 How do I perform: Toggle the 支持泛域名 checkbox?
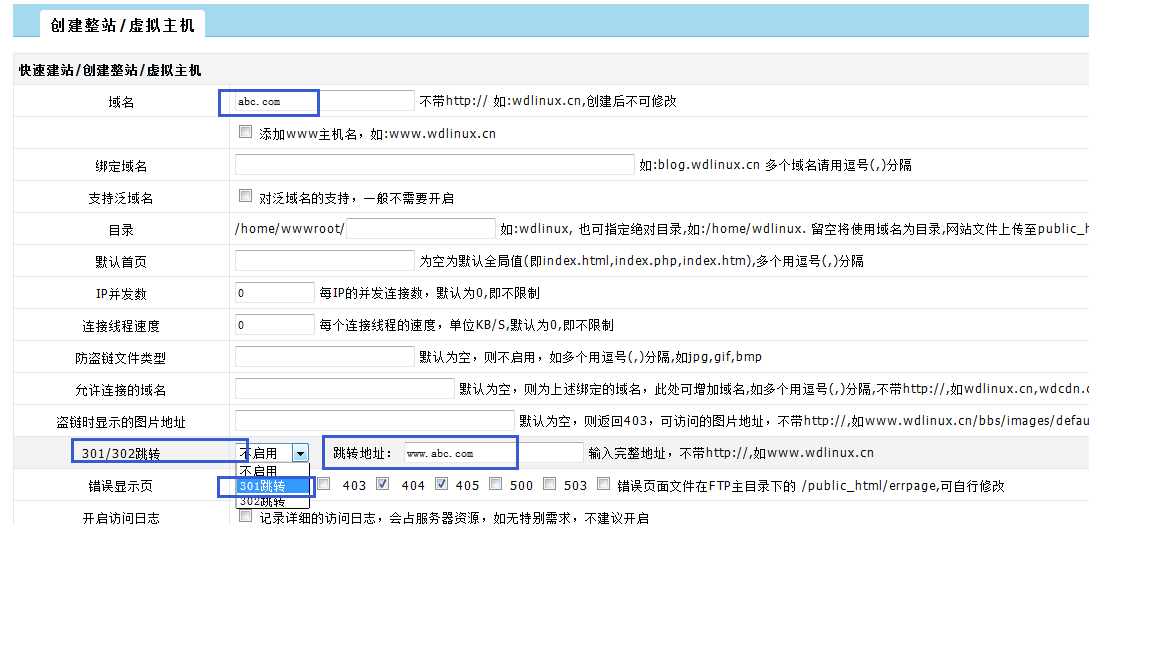[x=246, y=196]
